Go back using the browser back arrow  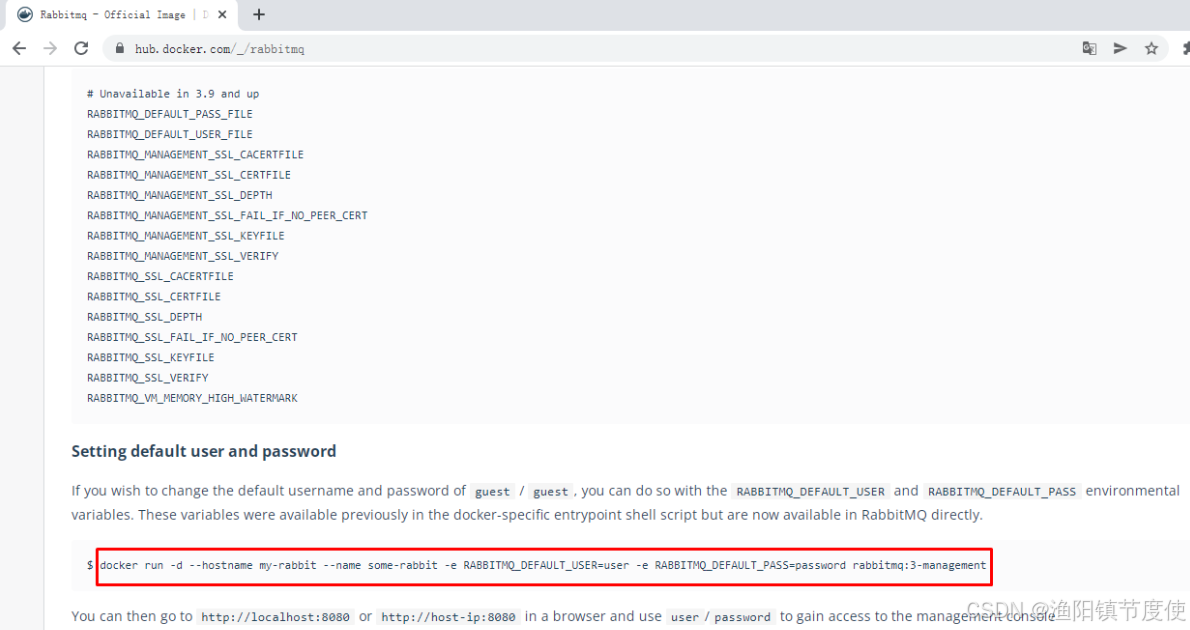(19, 49)
